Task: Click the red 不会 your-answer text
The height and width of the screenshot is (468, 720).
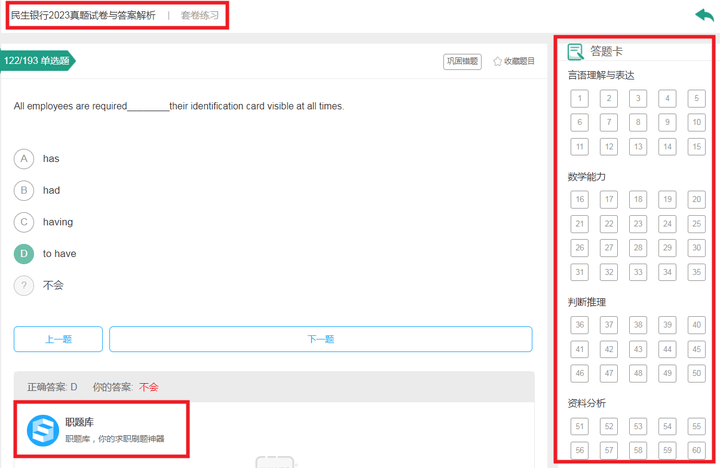Action: (148, 387)
